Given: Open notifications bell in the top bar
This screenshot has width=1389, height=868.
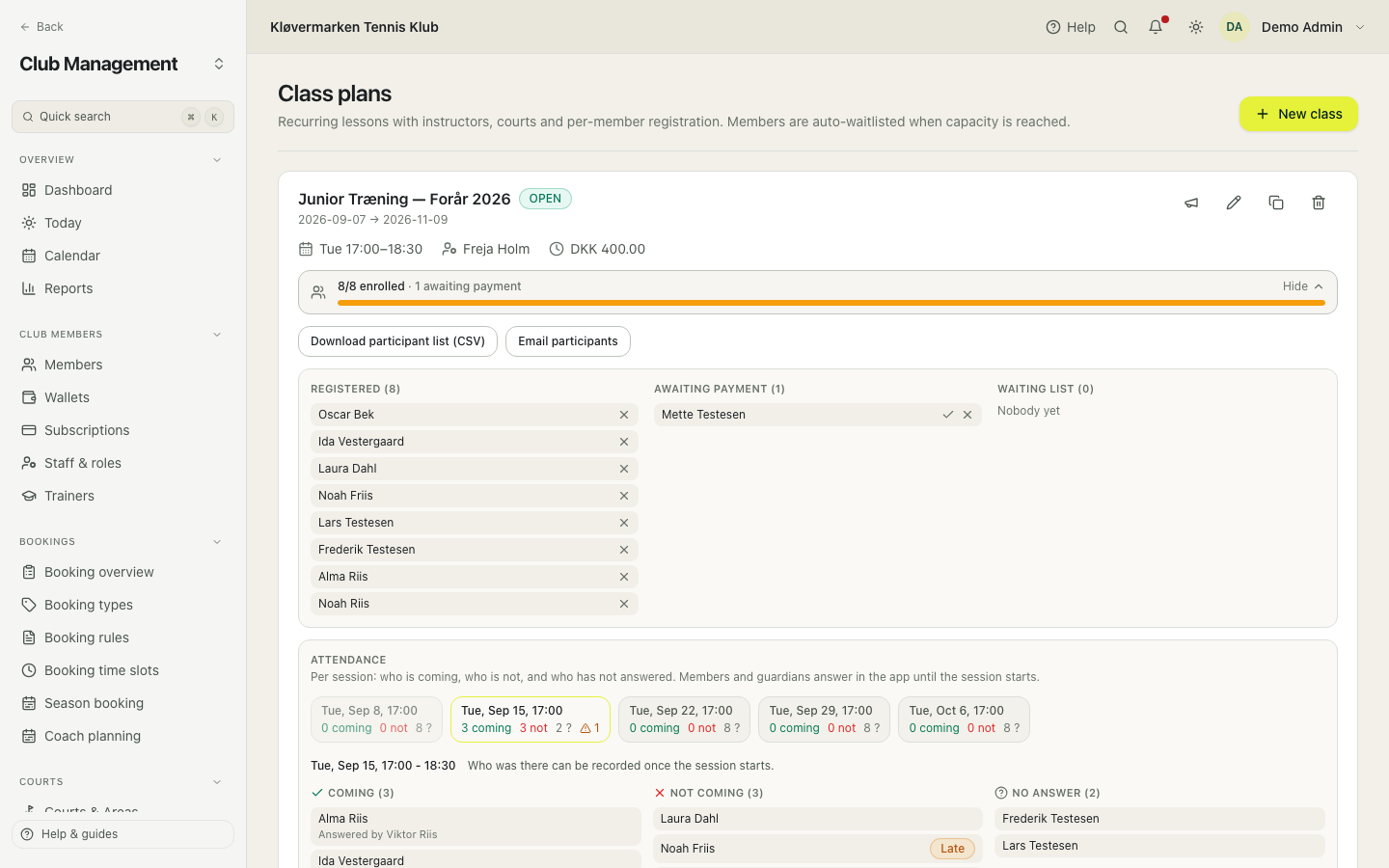Looking at the screenshot, I should [1156, 27].
